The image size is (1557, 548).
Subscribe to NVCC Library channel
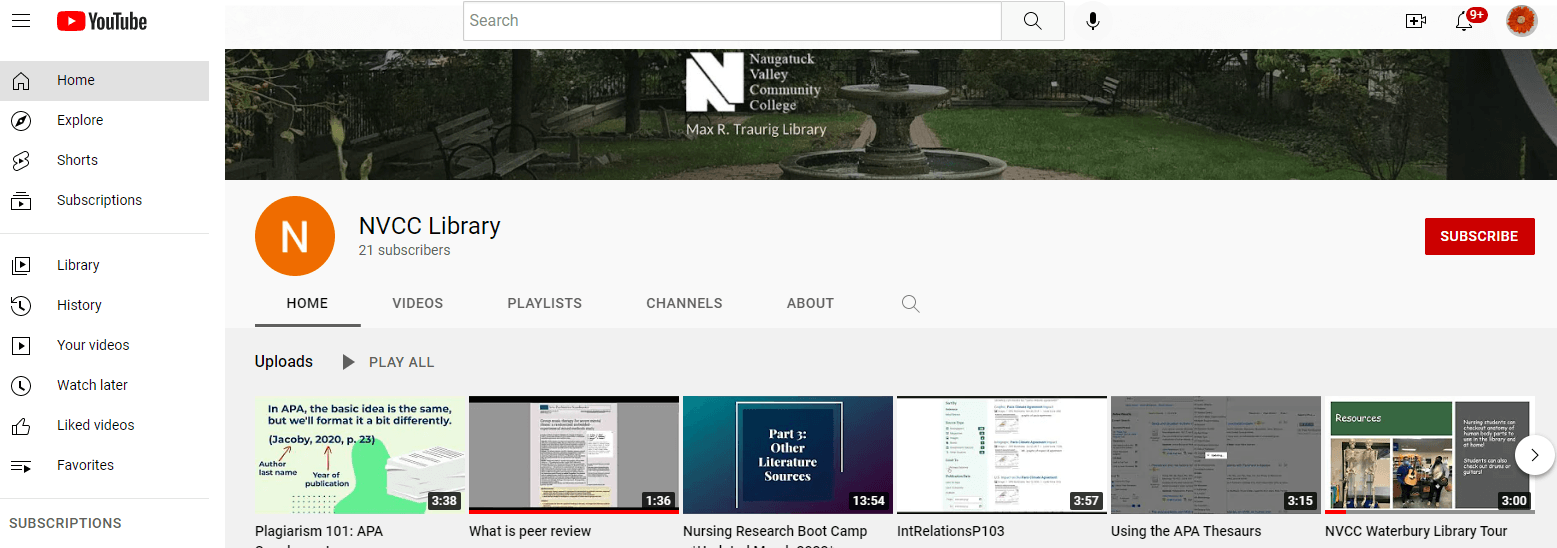(1479, 236)
